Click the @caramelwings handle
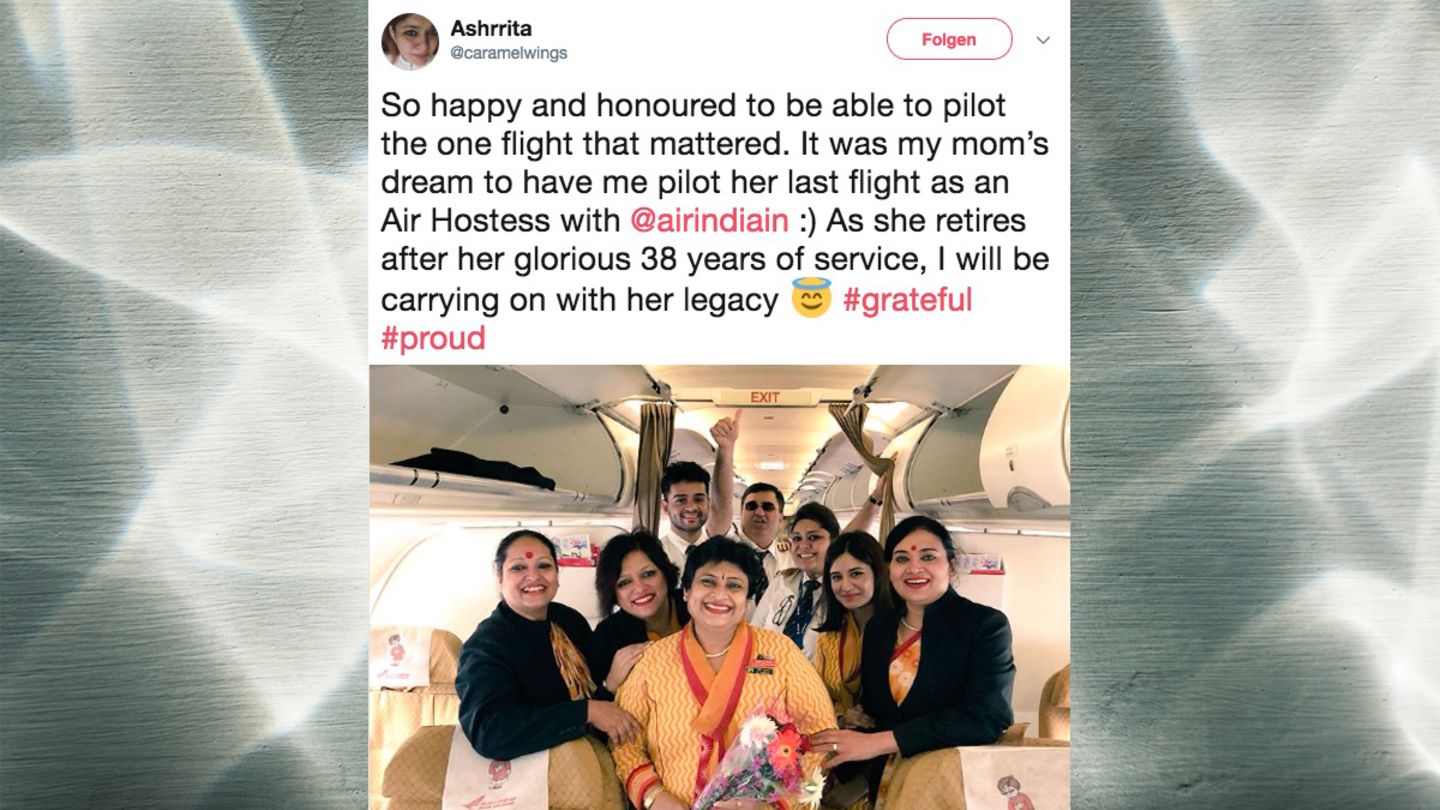 [x=508, y=53]
